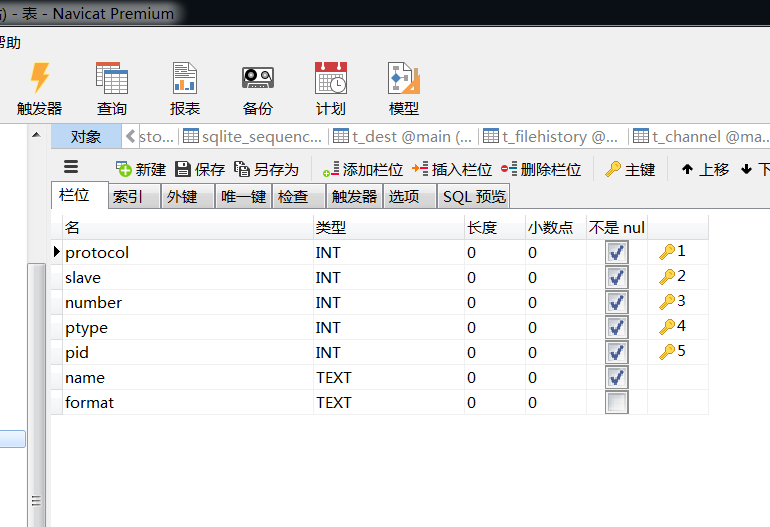Switch to the 外键 (Foreign Keys) tab
The width and height of the screenshot is (770, 527).
point(188,196)
